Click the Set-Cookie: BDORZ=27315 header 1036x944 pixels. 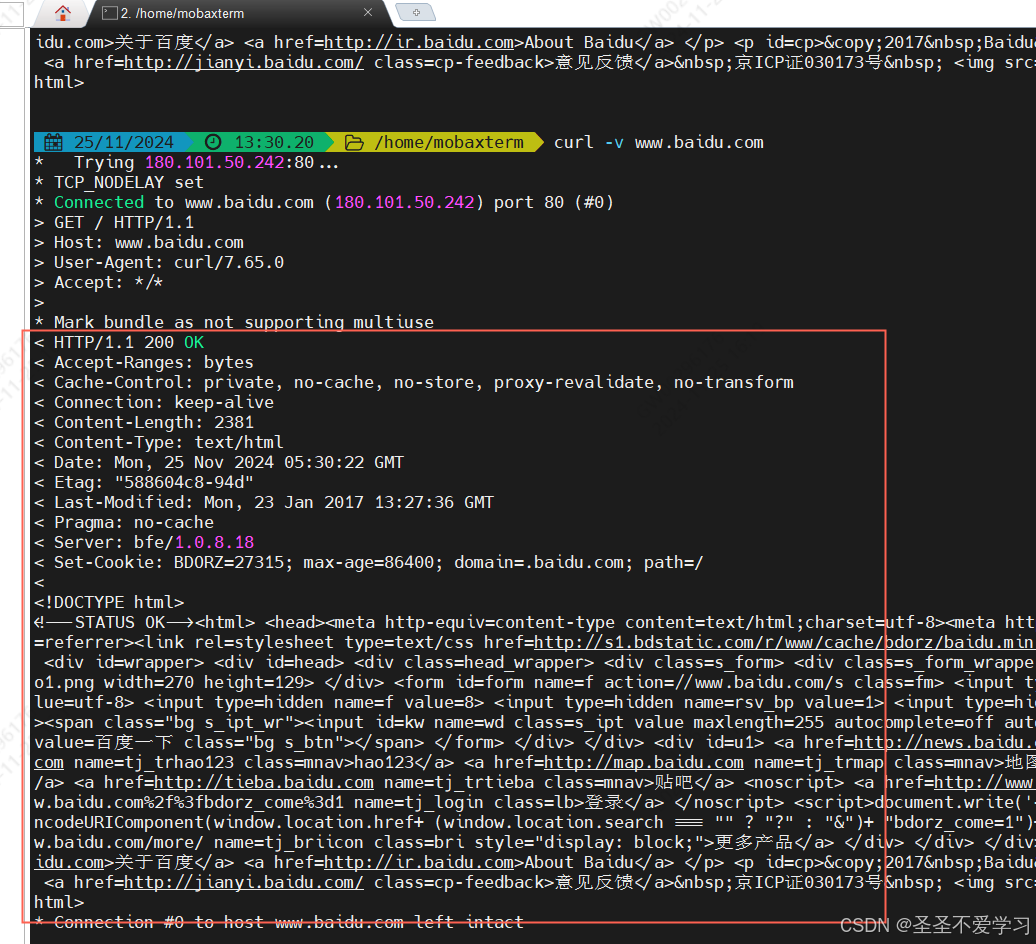pyautogui.click(x=379, y=562)
